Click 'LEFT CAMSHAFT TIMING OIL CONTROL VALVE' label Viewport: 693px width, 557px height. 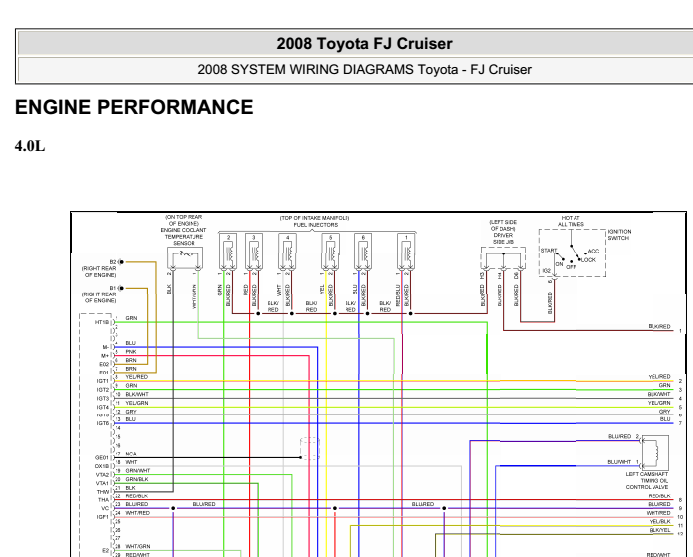click(x=647, y=480)
